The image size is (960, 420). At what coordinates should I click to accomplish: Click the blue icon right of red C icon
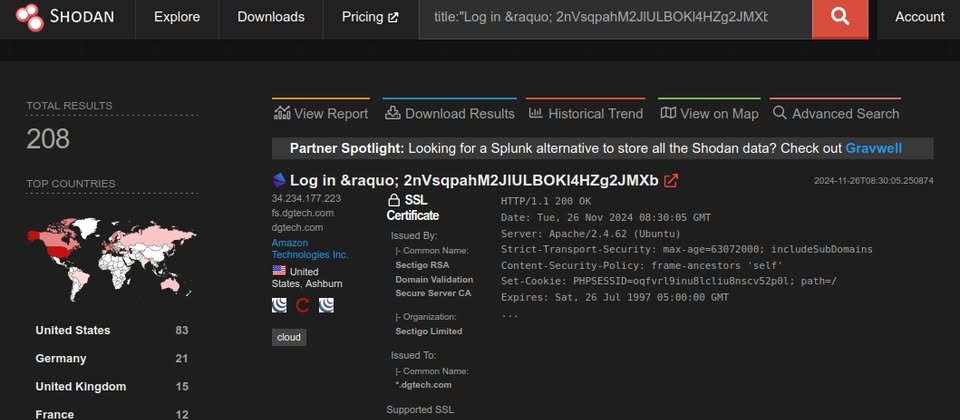(x=326, y=305)
